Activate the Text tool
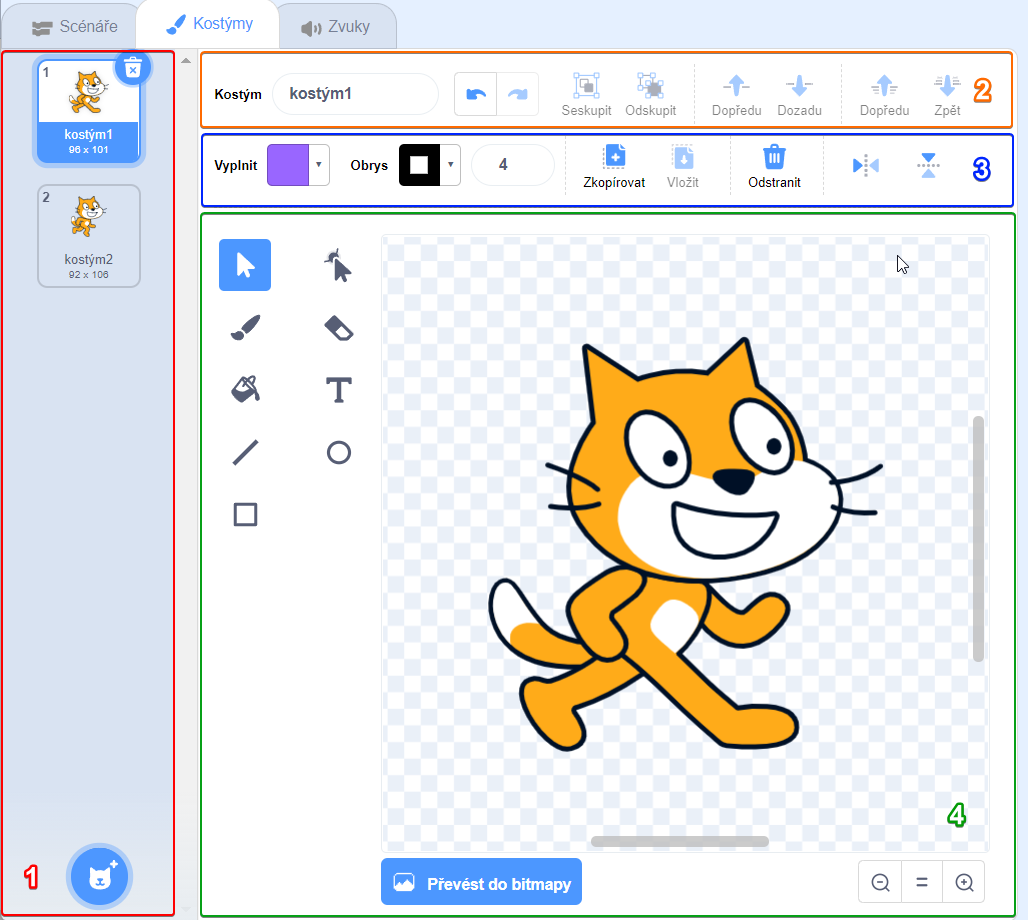The image size is (1028, 920). (339, 389)
